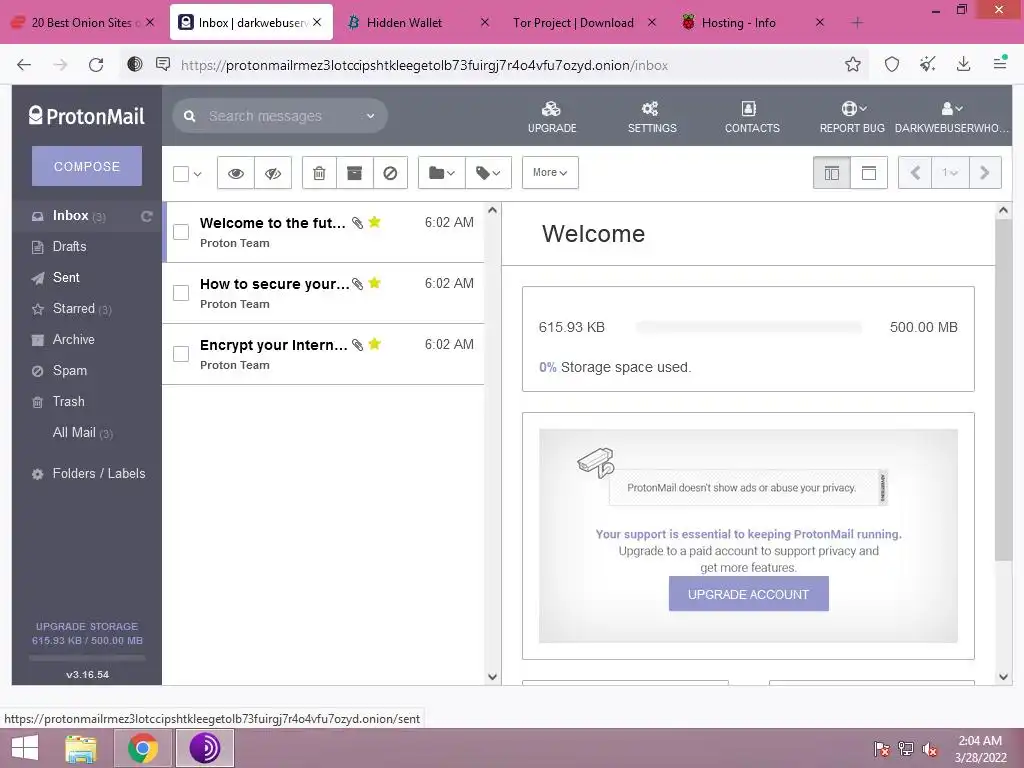Click the sidebar storage usage bar
Viewport: 1024px width, 768px height.
[x=87, y=658]
